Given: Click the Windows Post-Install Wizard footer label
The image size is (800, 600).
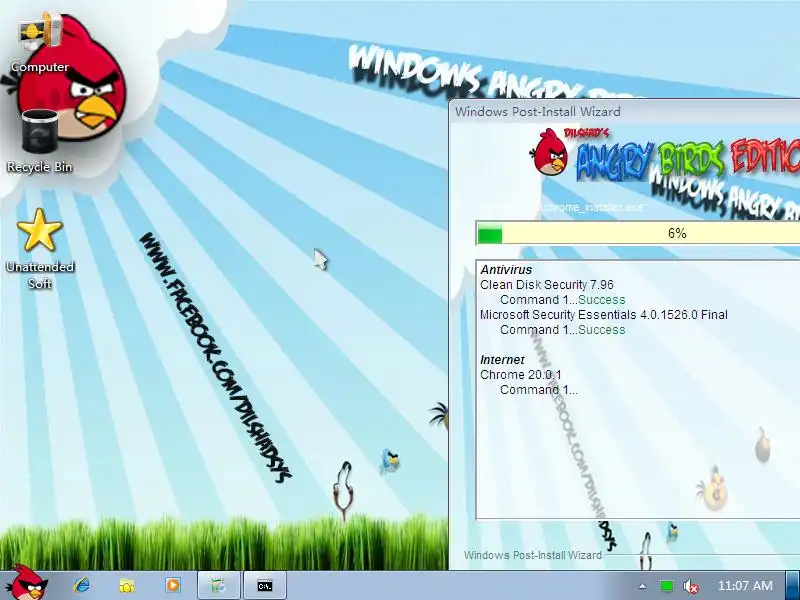Looking at the screenshot, I should tap(533, 555).
